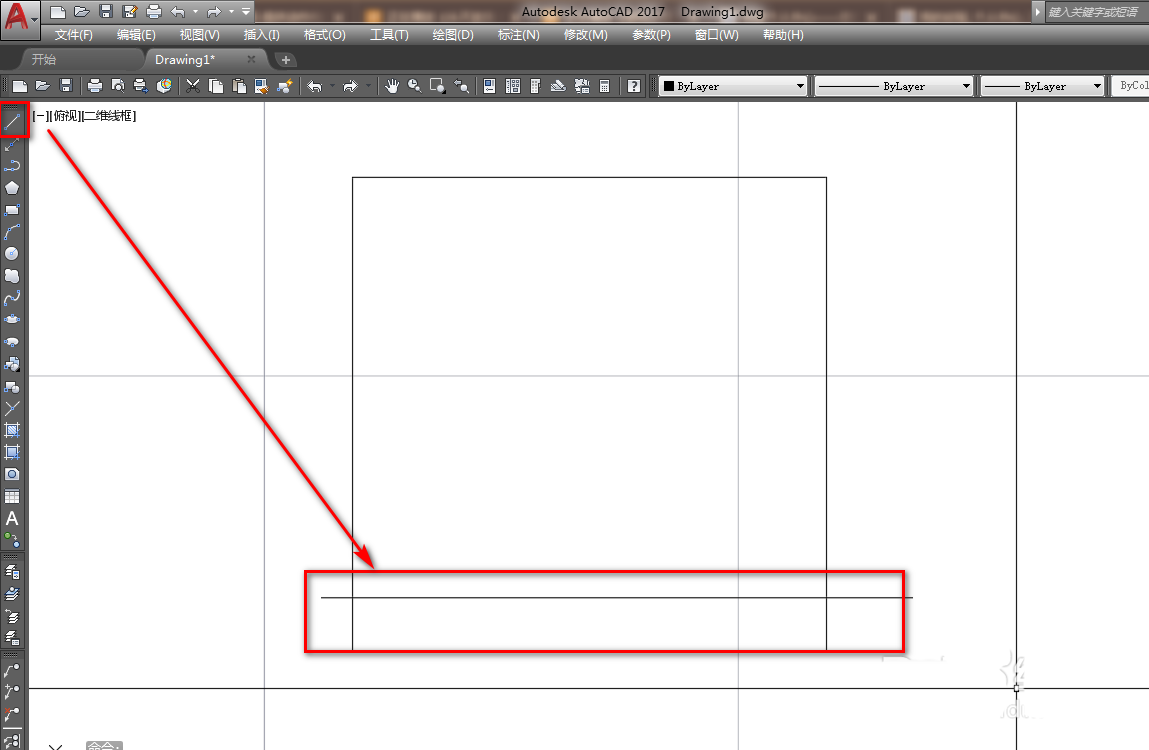Select the Rectangle draw tool
The image size is (1149, 750).
tap(12, 210)
